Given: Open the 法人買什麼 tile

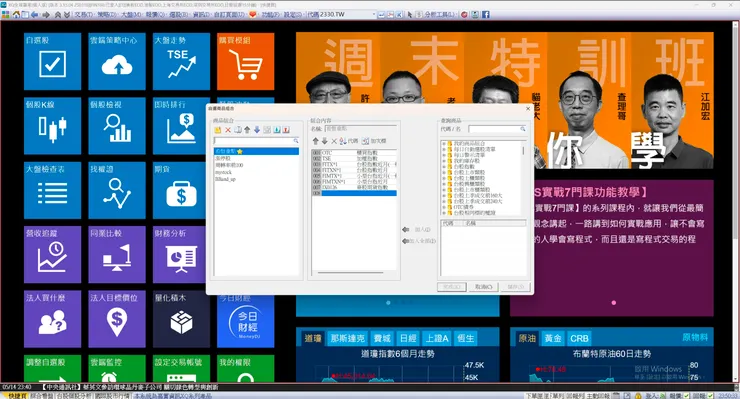Looking at the screenshot, I should (52, 319).
